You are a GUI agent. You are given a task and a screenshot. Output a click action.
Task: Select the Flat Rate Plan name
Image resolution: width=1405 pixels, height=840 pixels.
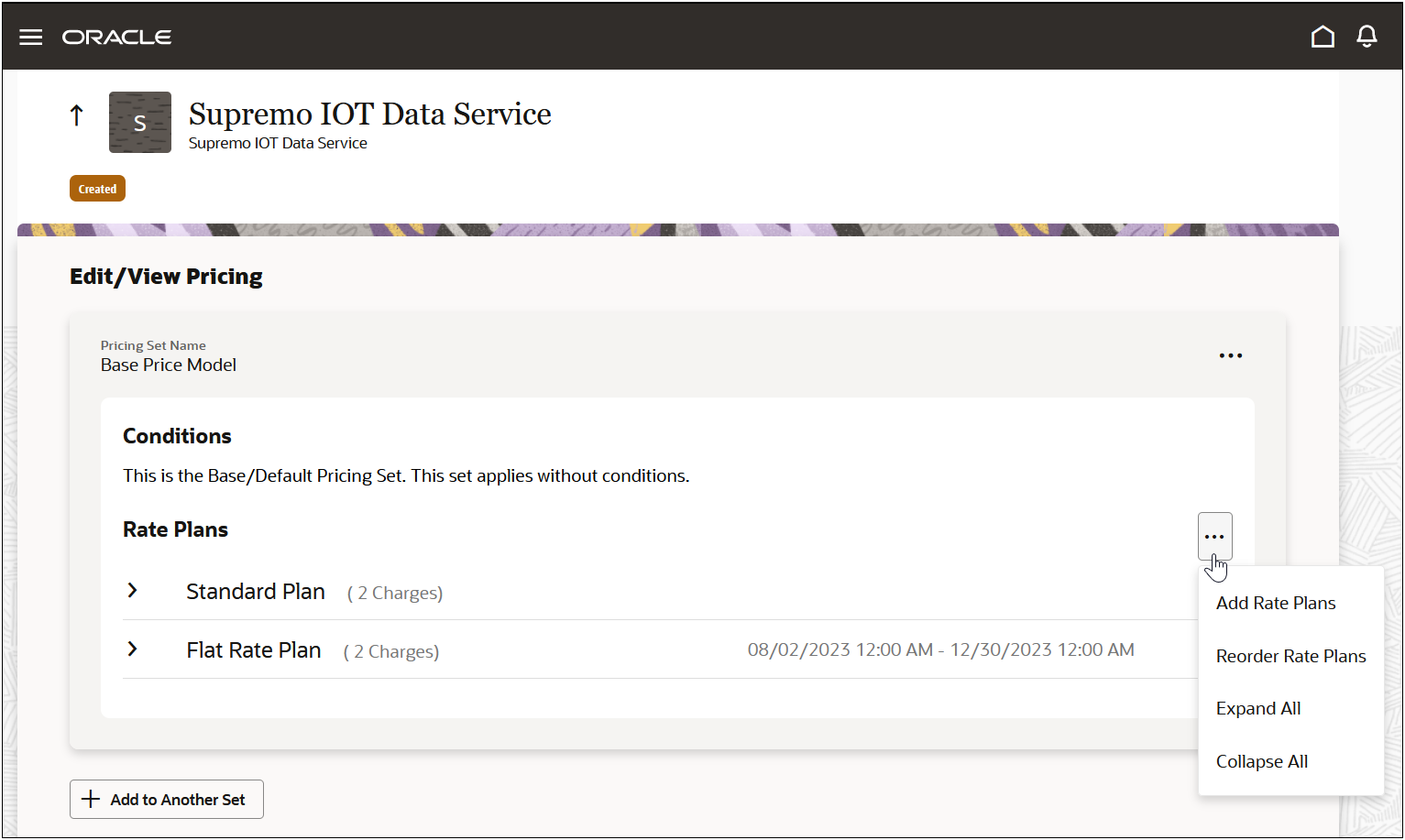point(254,650)
